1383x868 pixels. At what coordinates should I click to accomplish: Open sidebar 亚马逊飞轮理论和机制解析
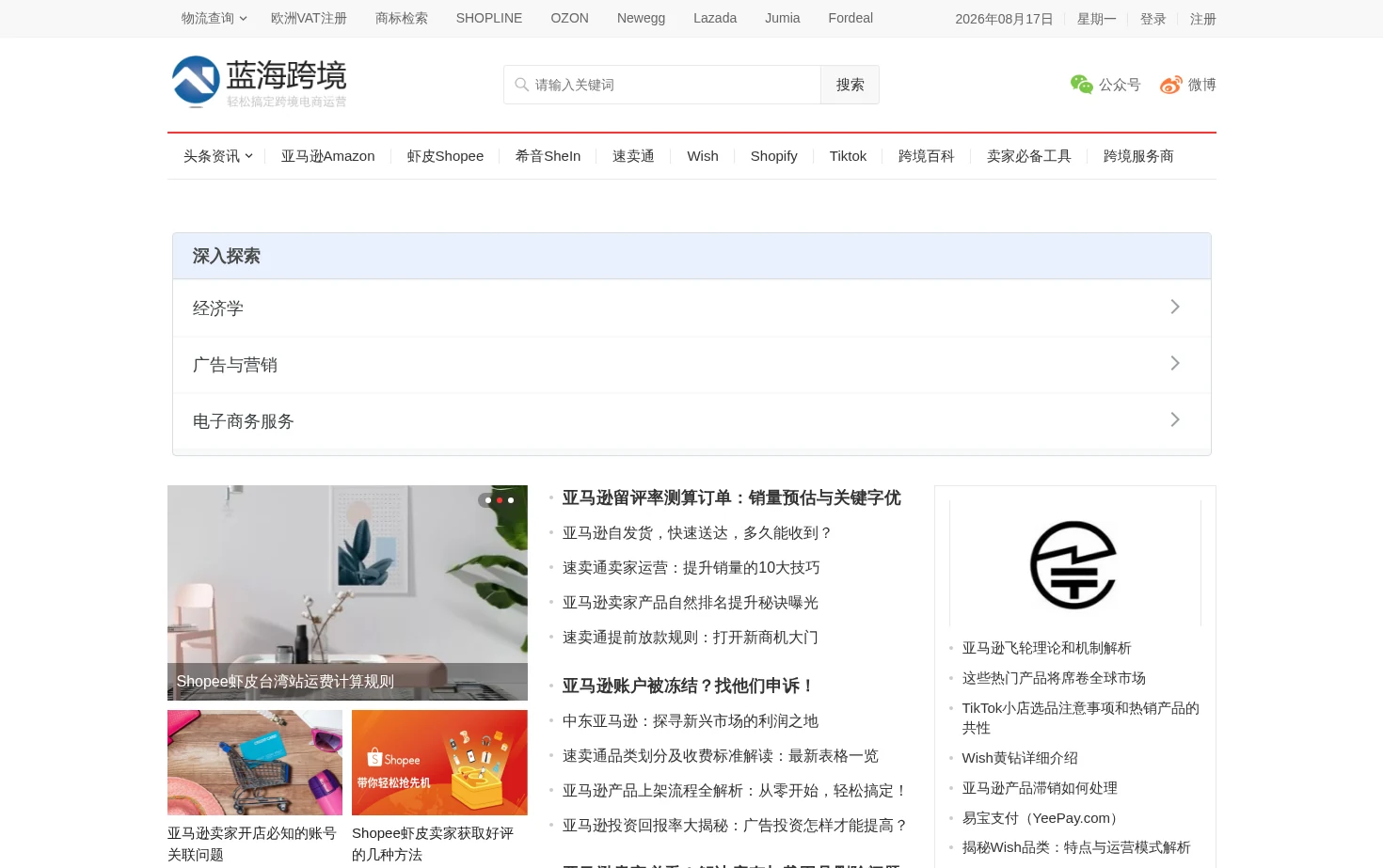pos(1046,648)
